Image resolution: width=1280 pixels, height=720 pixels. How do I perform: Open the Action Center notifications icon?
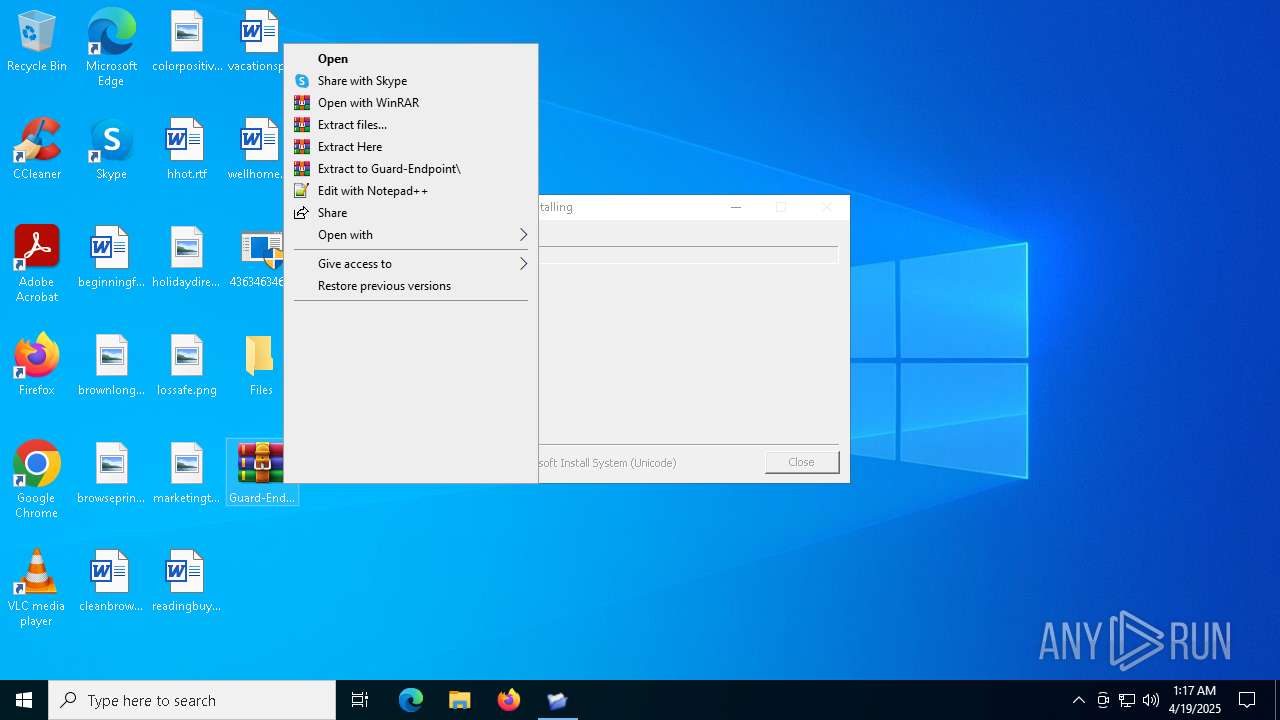pos(1247,700)
